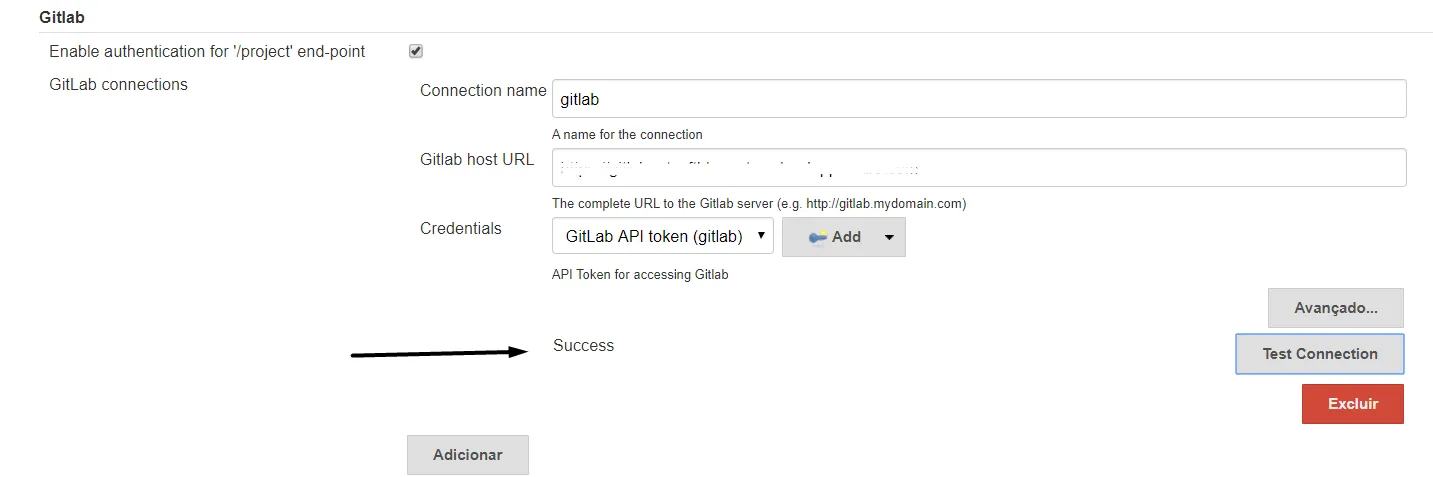Image resolution: width=1433 pixels, height=477 pixels.
Task: Delete the connection with Excluir
Action: 1352,404
